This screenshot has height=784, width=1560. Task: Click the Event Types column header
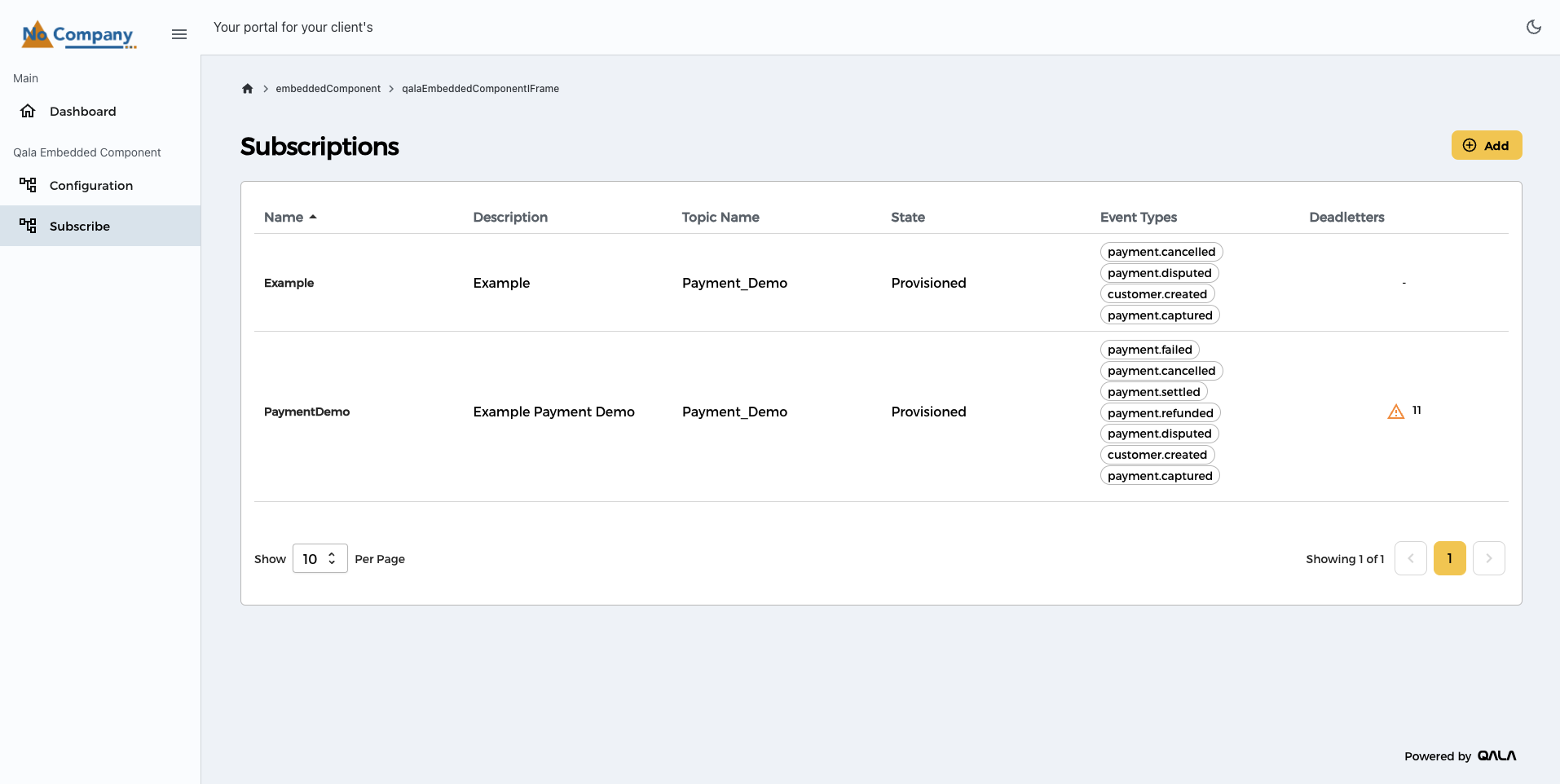coord(1139,217)
